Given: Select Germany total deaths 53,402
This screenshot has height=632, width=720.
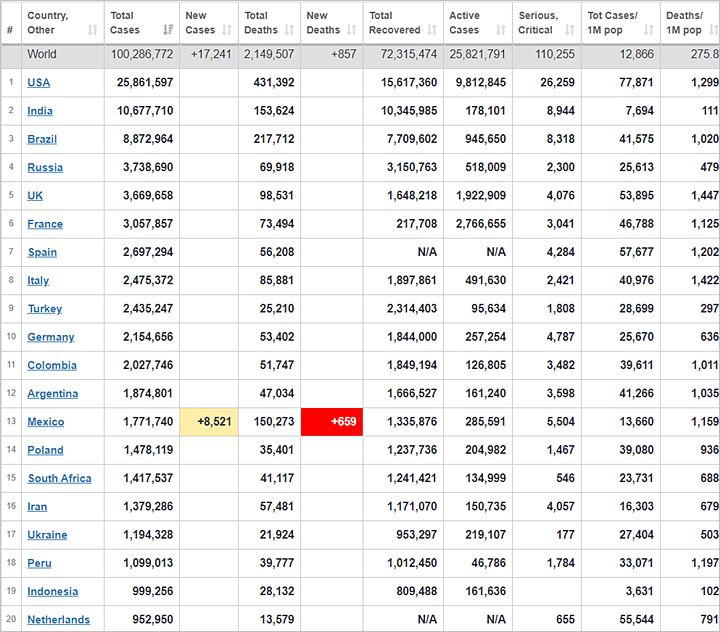Looking at the screenshot, I should pyautogui.click(x=277, y=338).
